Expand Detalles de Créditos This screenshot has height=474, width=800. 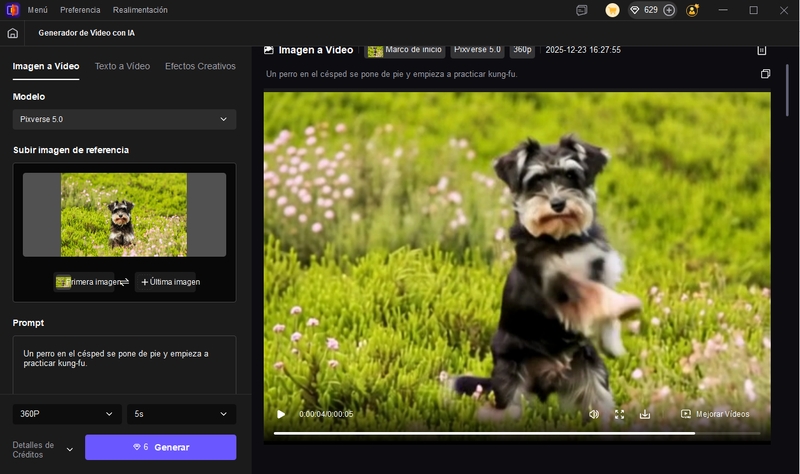pos(43,450)
